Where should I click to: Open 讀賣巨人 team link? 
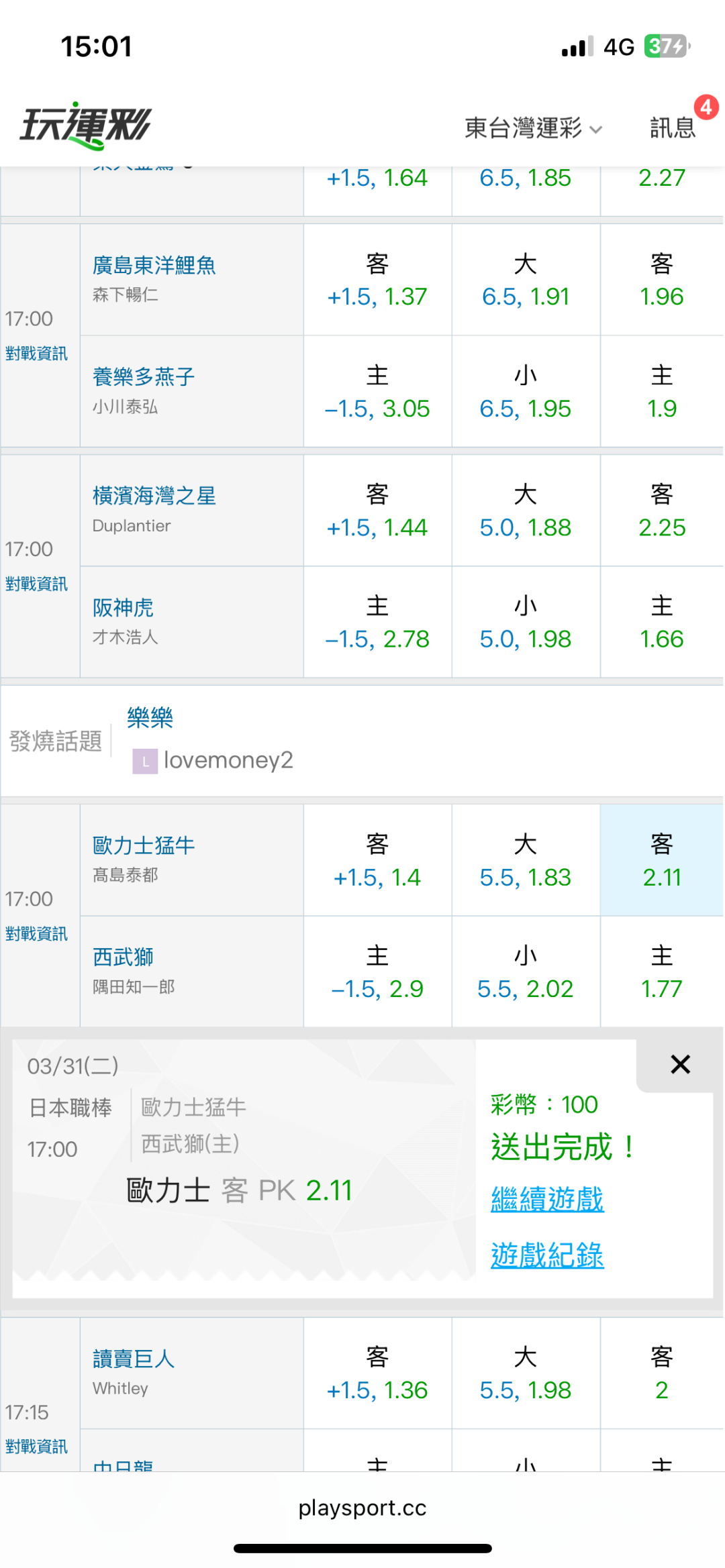[134, 1359]
